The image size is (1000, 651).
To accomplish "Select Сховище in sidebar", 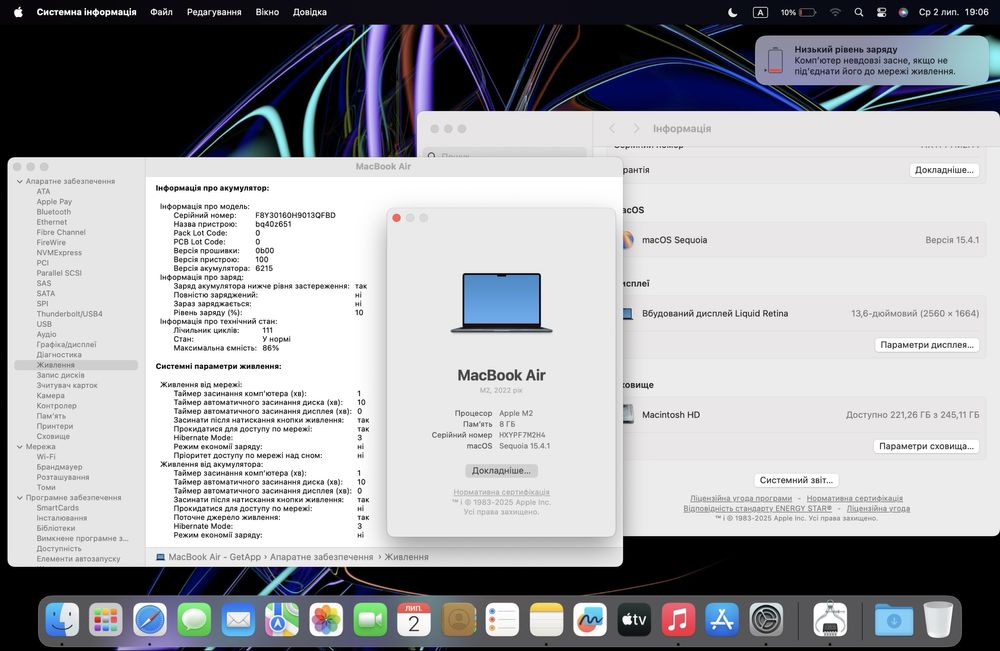I will (x=53, y=436).
